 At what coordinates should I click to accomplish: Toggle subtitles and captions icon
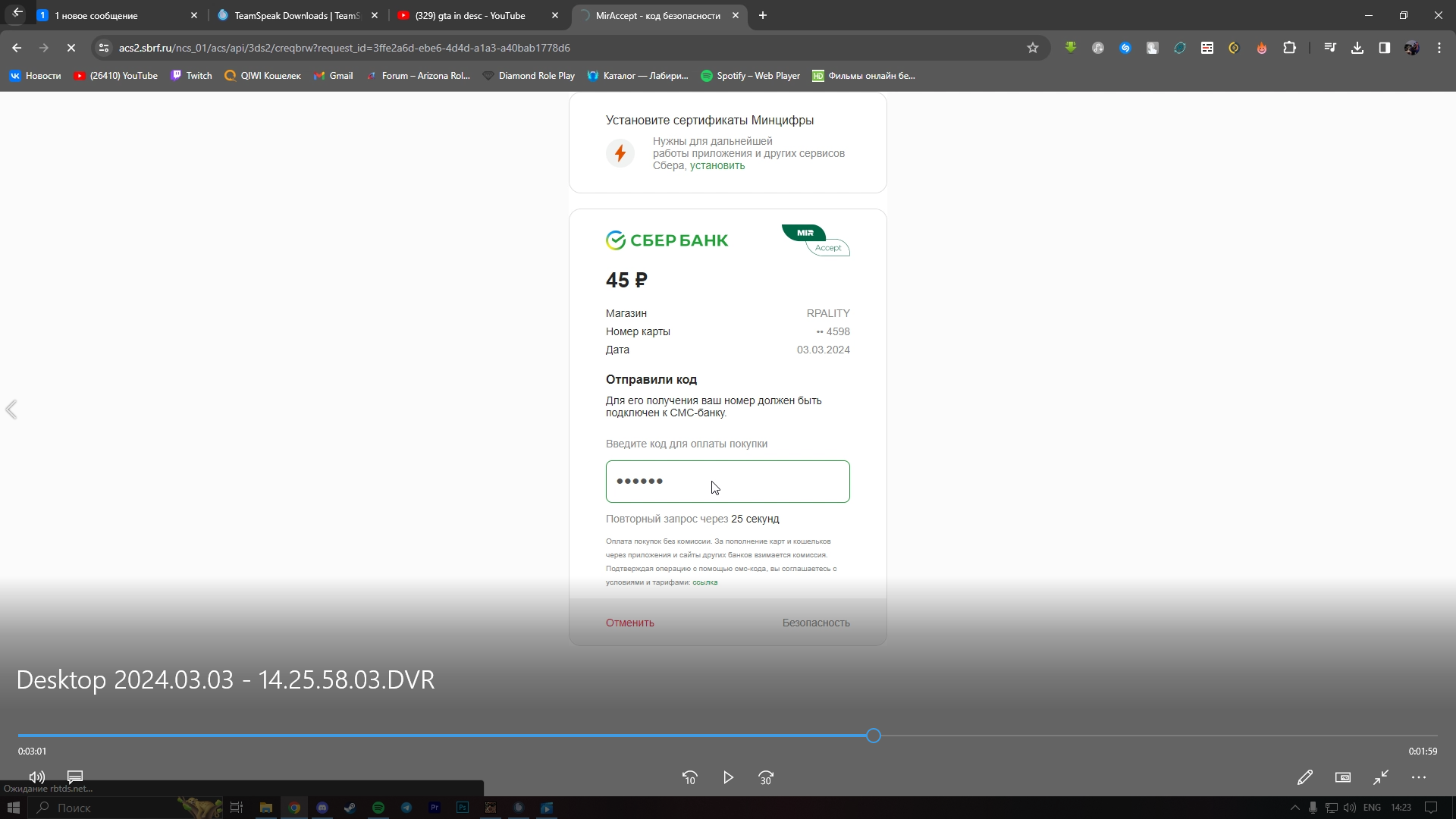tap(74, 777)
